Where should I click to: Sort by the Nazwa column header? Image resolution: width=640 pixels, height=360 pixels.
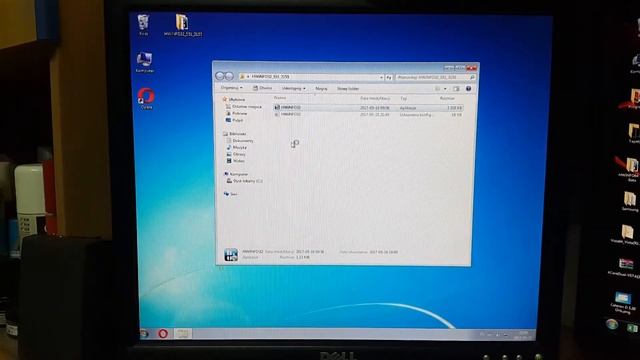click(x=280, y=98)
